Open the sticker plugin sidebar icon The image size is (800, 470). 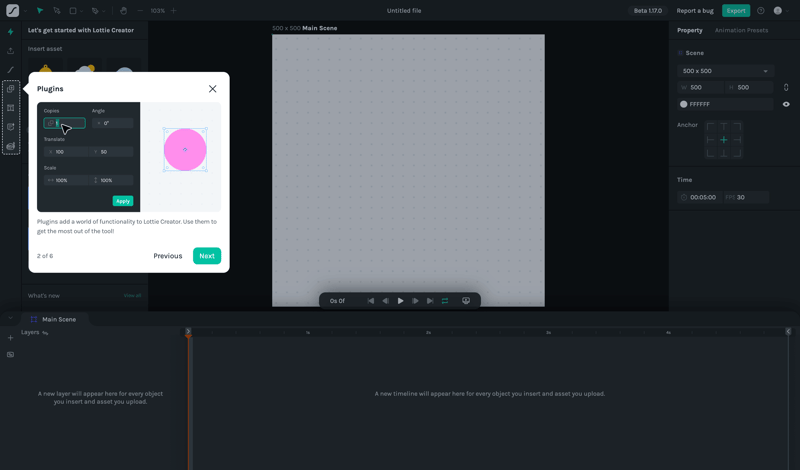coord(11,127)
